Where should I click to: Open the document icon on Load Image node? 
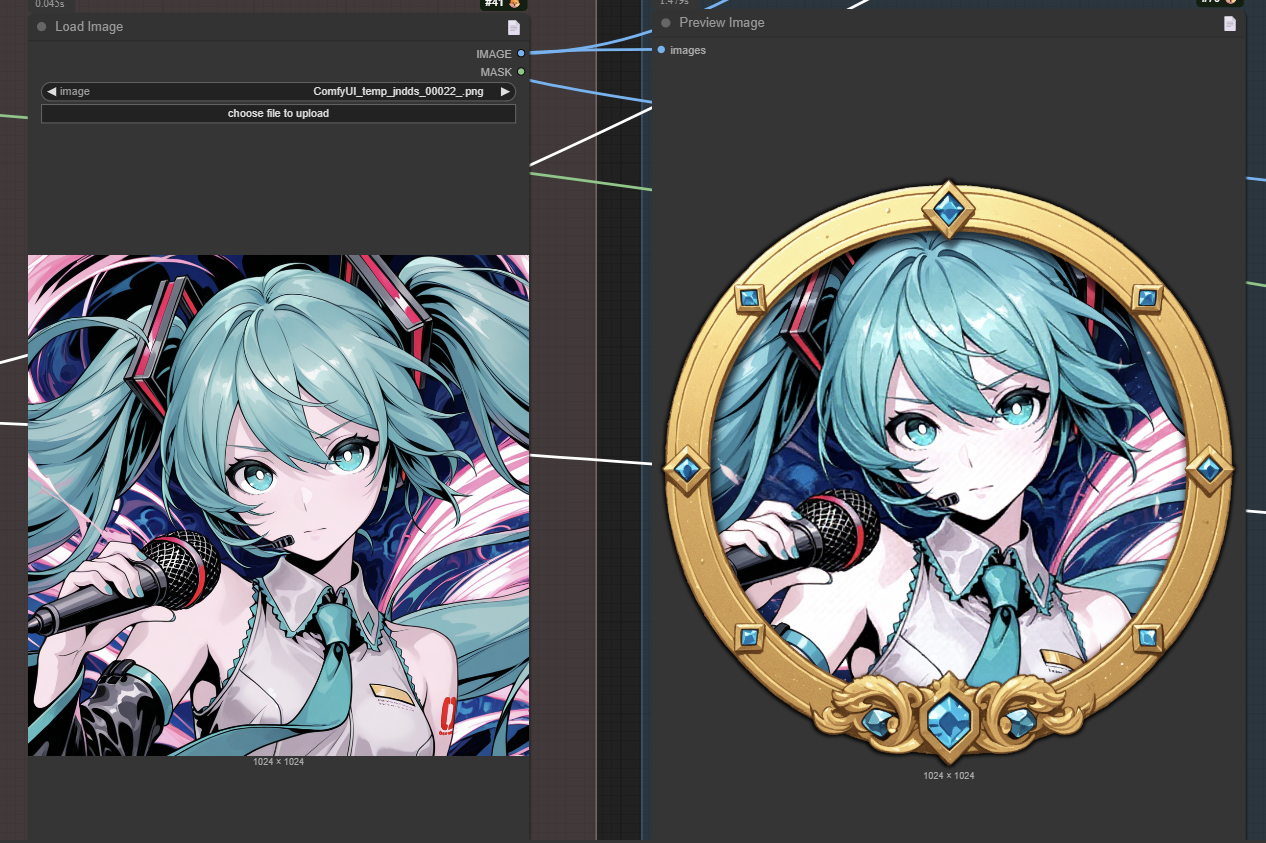(x=514, y=27)
